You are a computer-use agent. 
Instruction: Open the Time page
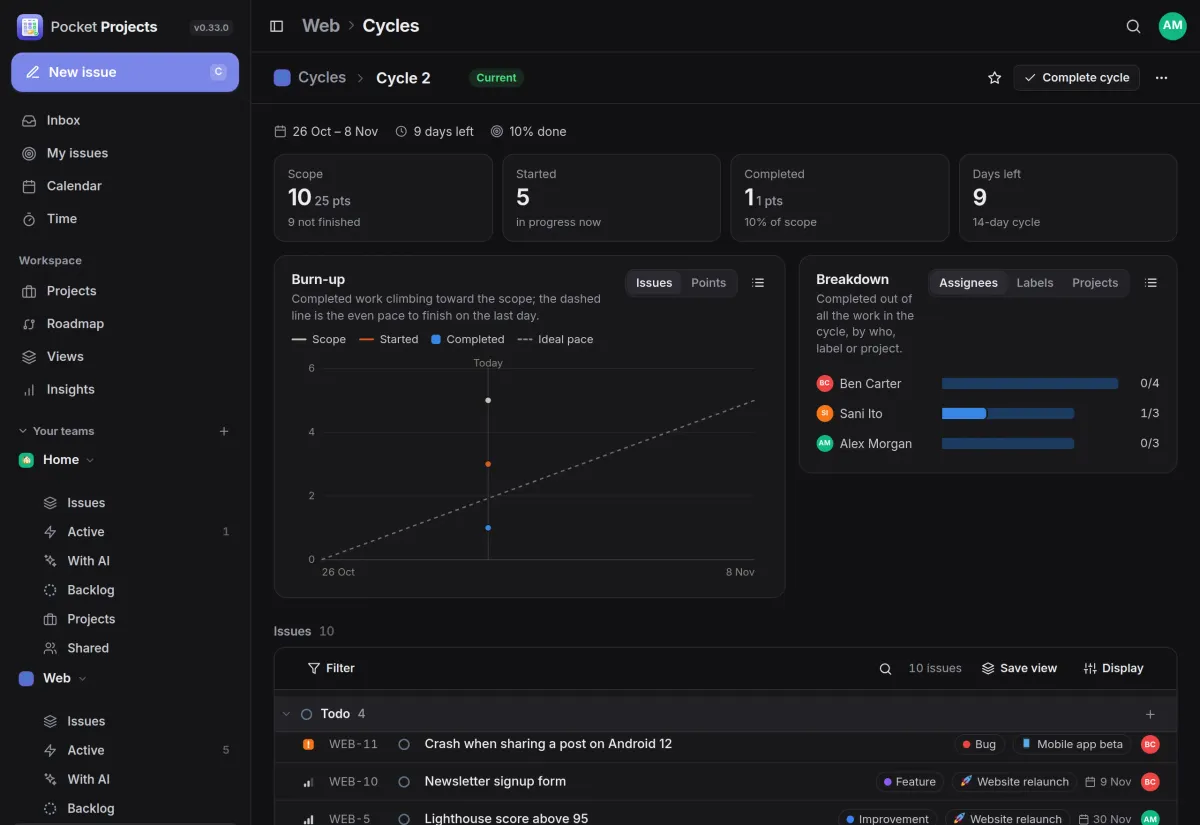point(125,219)
